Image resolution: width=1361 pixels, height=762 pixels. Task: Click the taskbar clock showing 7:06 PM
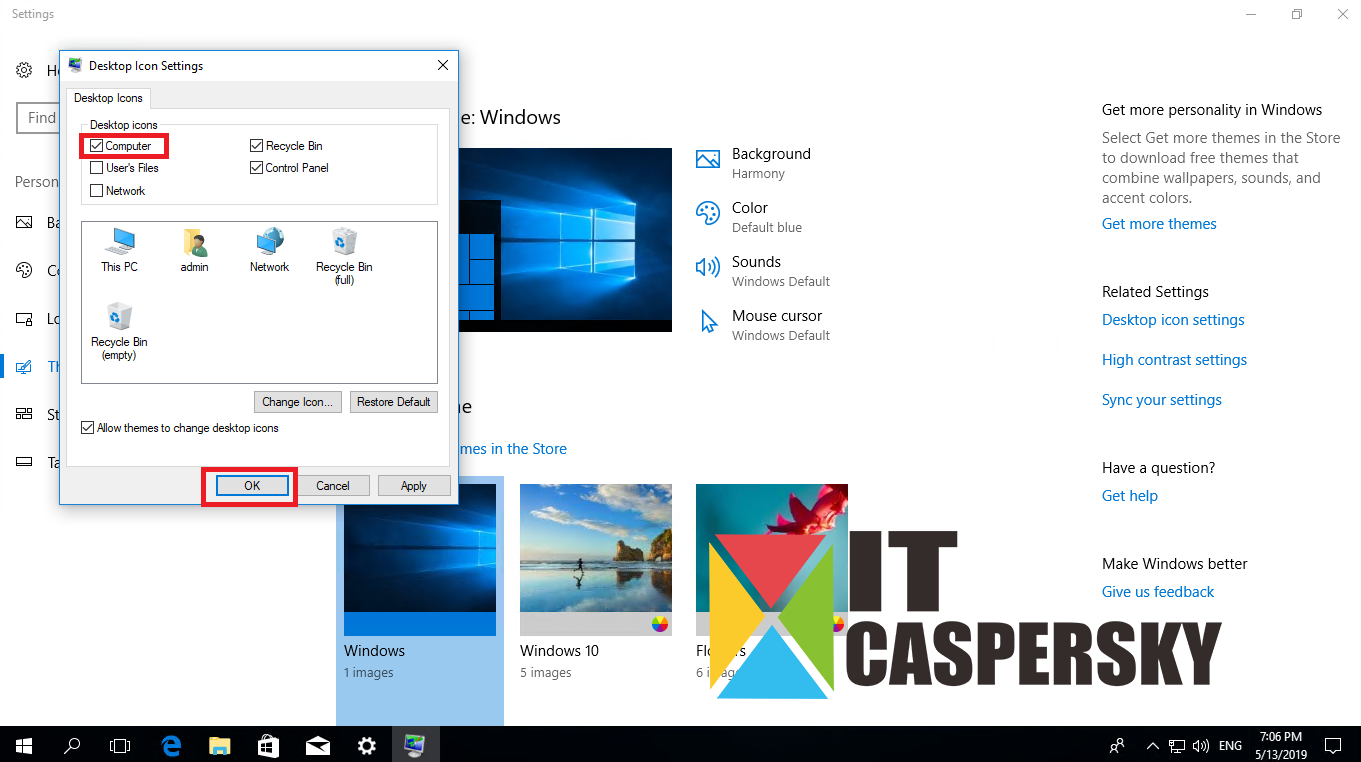(1281, 745)
